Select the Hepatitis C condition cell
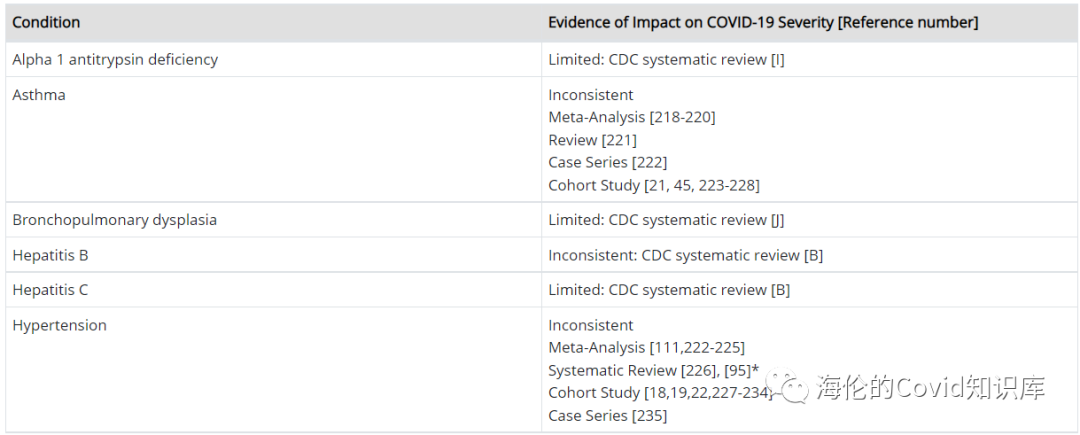The width and height of the screenshot is (1080, 435). [x=50, y=290]
